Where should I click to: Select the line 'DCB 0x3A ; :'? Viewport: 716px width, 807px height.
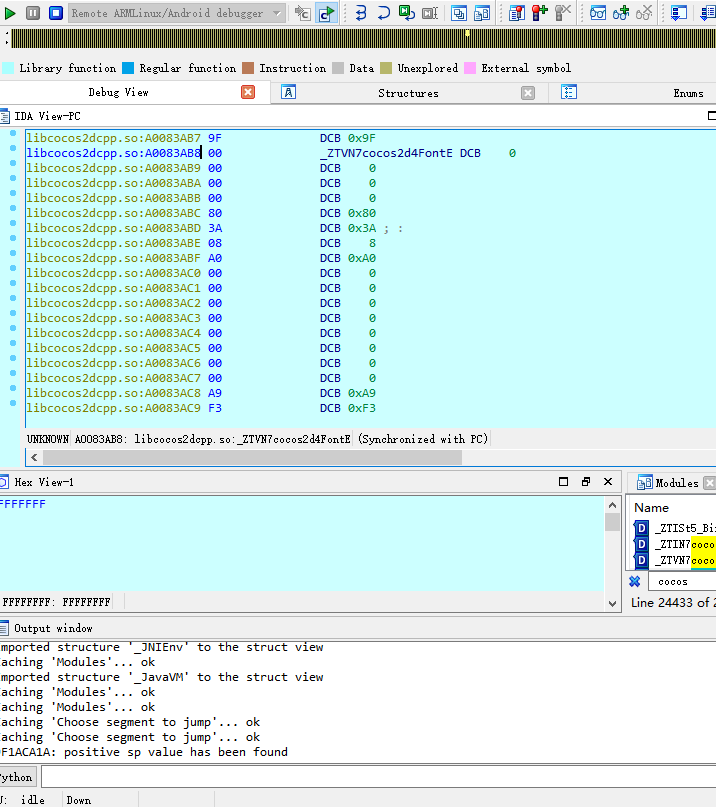click(361, 228)
